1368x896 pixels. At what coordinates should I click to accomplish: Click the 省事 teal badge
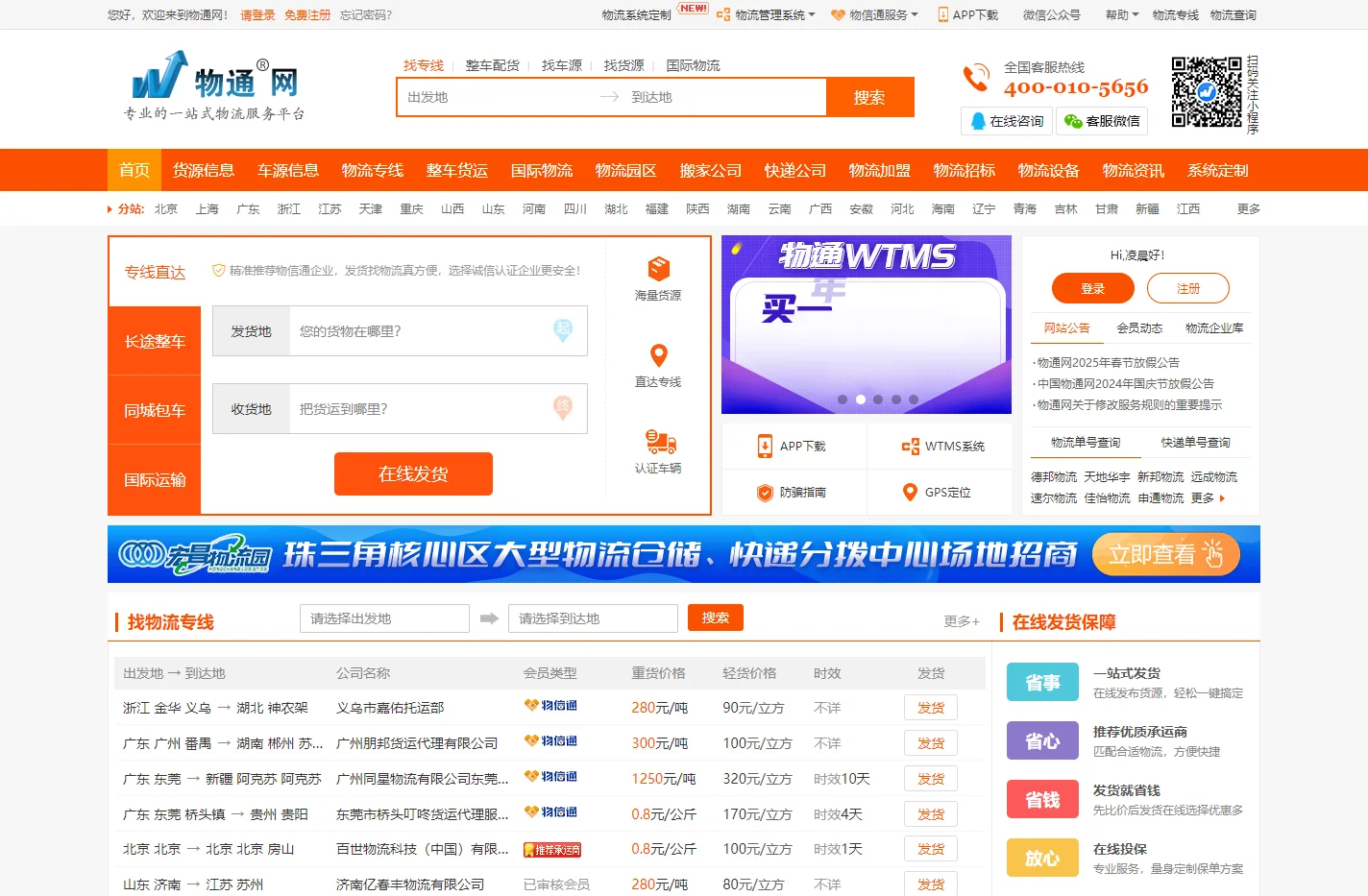point(1042,683)
